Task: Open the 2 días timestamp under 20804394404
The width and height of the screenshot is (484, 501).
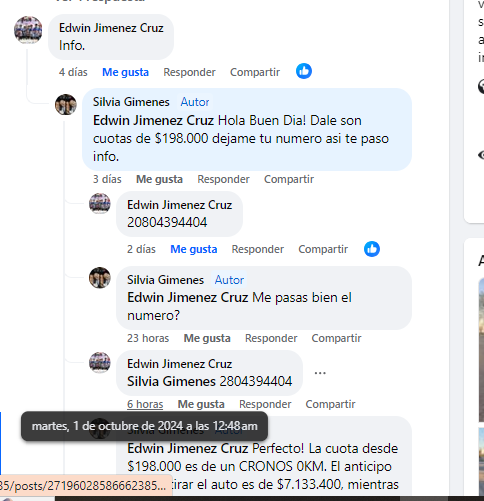Action: [141, 249]
